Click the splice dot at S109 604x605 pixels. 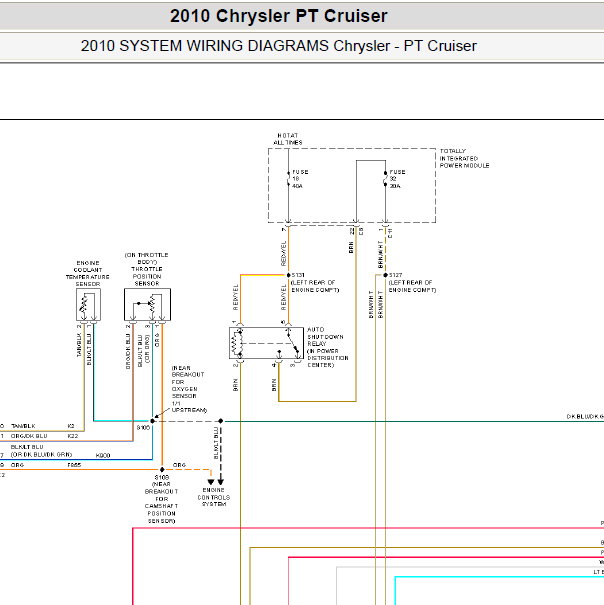[x=162, y=470]
